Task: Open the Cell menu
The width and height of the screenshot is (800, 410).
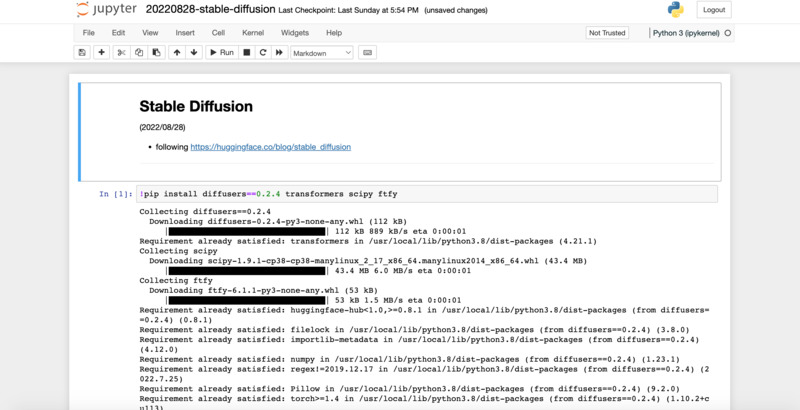Action: click(216, 32)
